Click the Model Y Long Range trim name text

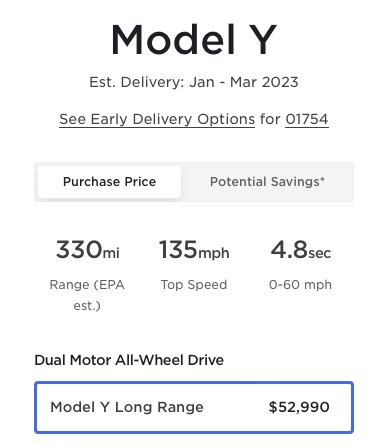pos(127,407)
